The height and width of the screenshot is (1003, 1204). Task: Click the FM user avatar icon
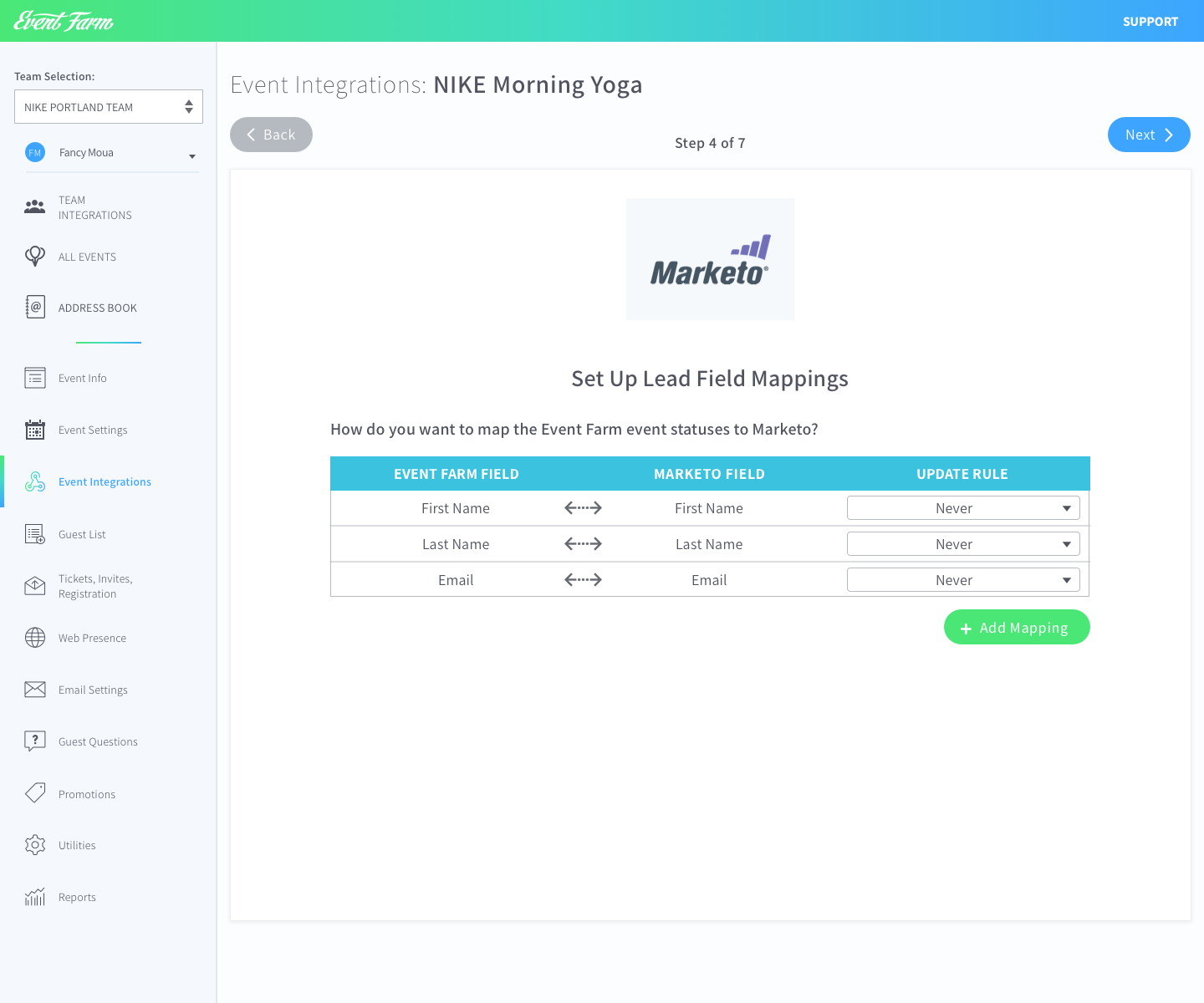[35, 152]
